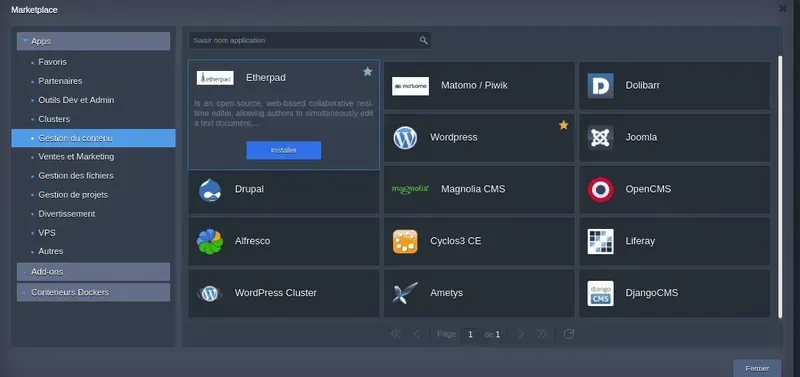Go to the previous page
The width and height of the screenshot is (800, 377).
416,334
